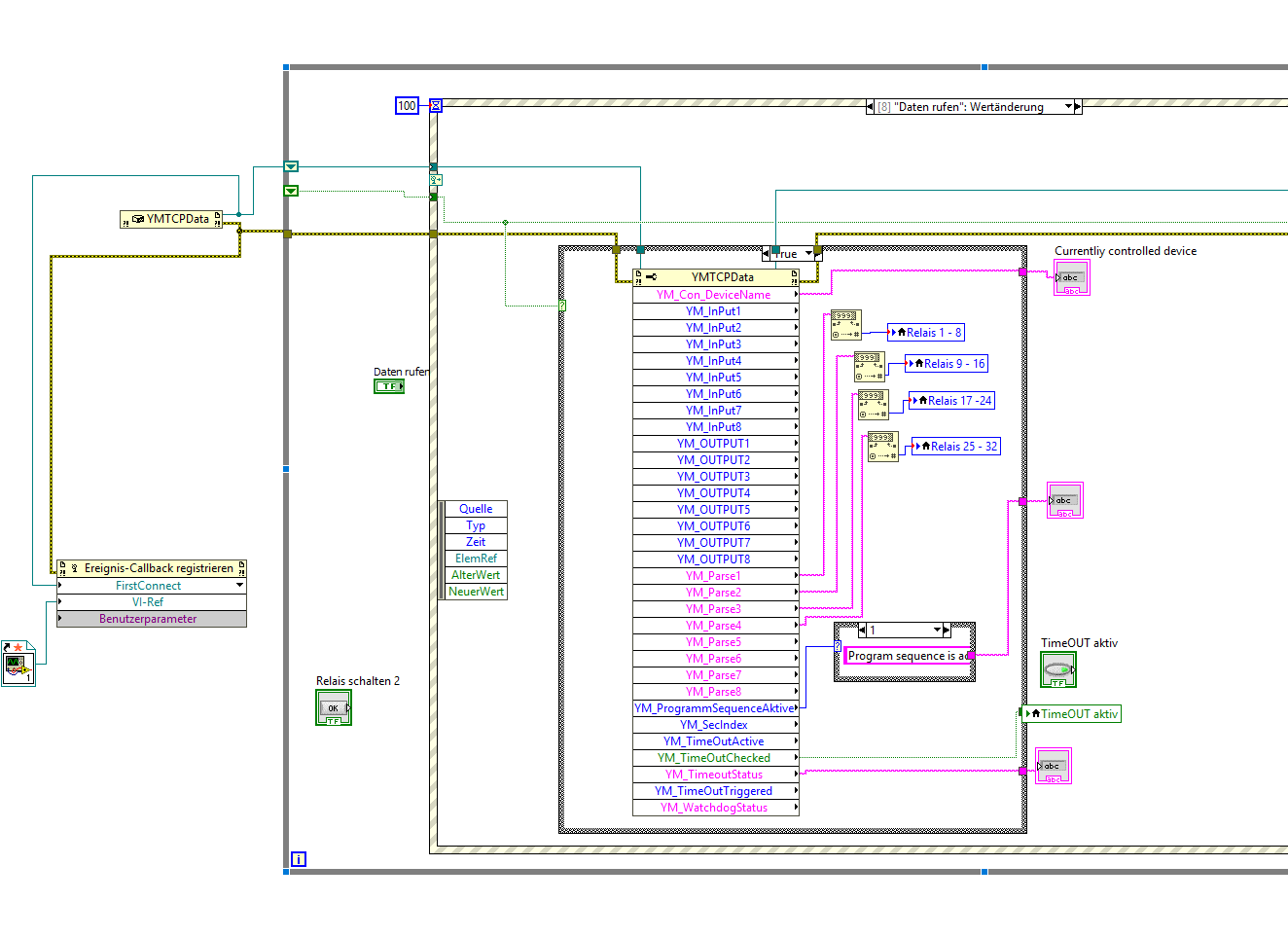Select string indicator wired from YM_TimeoutStatus

1054,766
